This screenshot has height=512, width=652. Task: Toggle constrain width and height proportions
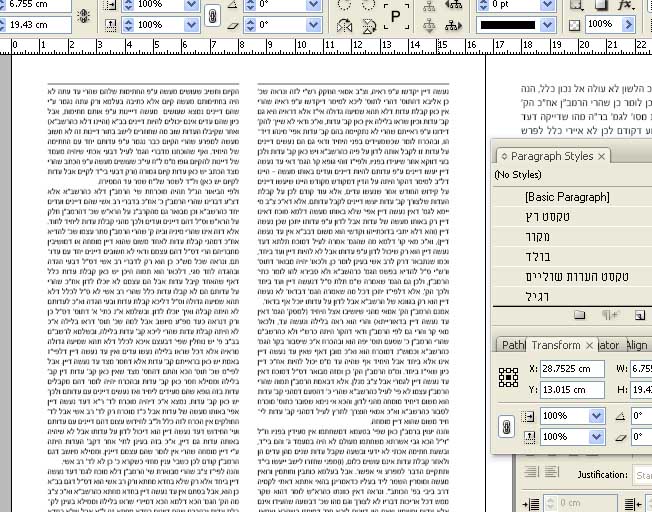84,16
